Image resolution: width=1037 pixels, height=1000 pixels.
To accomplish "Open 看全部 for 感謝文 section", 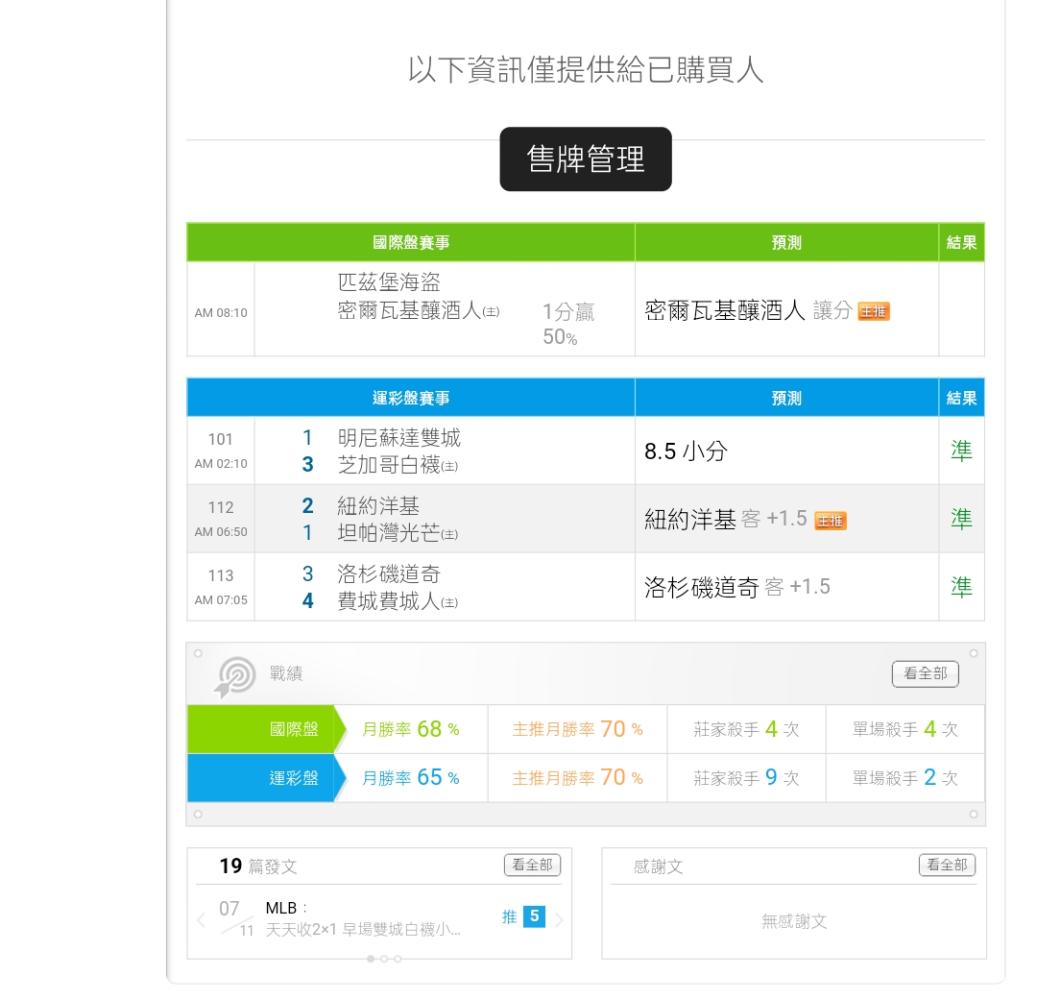I will 947,865.
